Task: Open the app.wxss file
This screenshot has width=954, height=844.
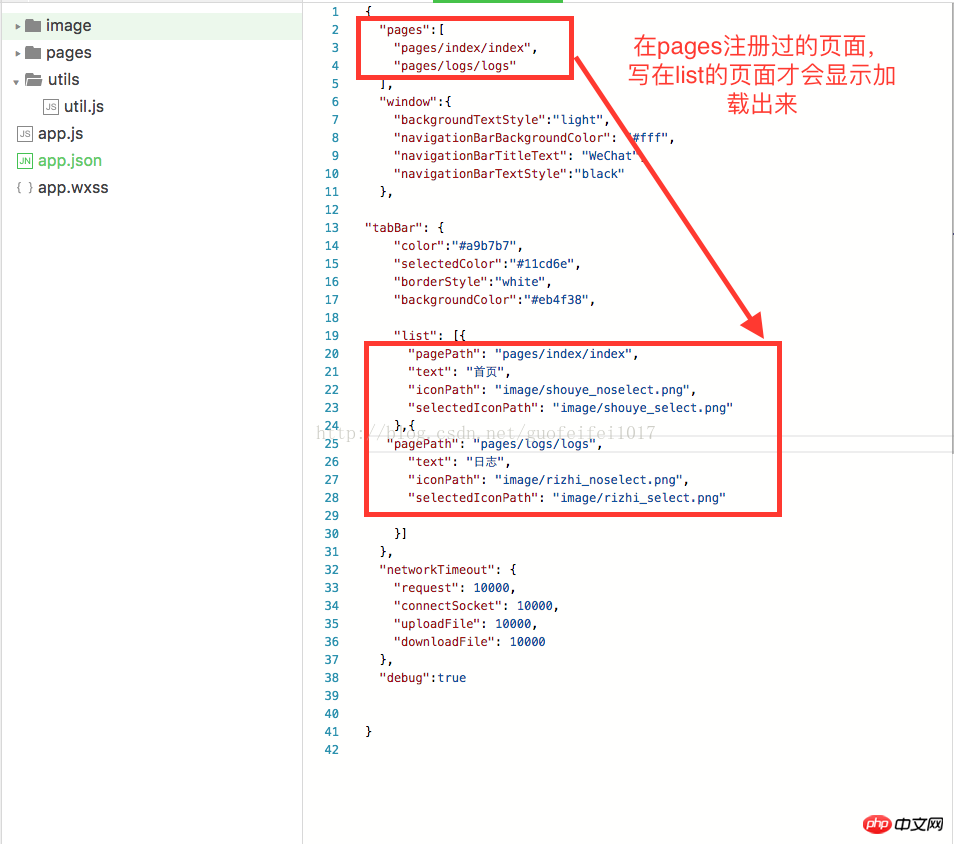Action: coord(73,187)
